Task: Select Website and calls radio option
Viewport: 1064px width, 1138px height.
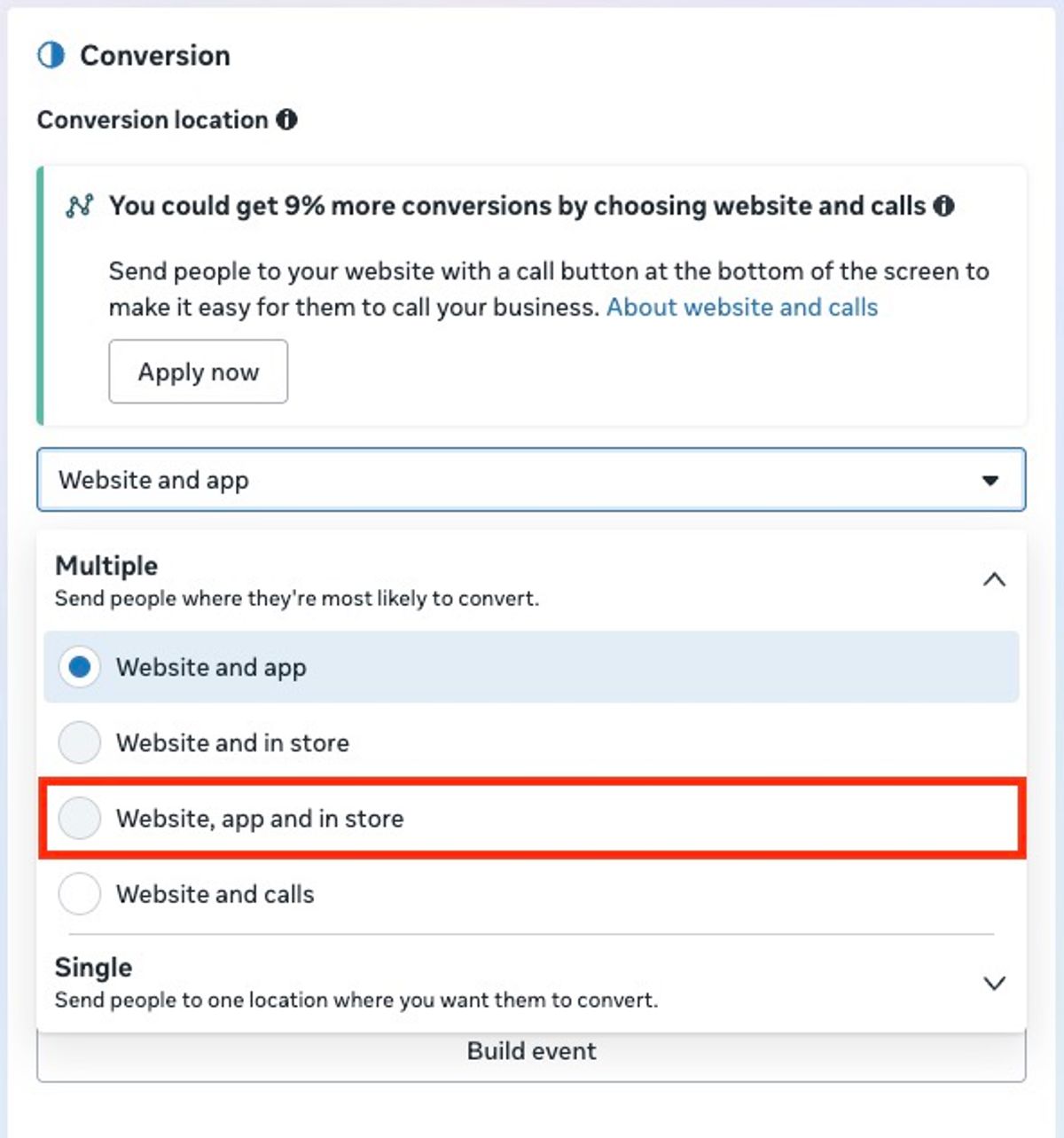Action: pos(80,894)
